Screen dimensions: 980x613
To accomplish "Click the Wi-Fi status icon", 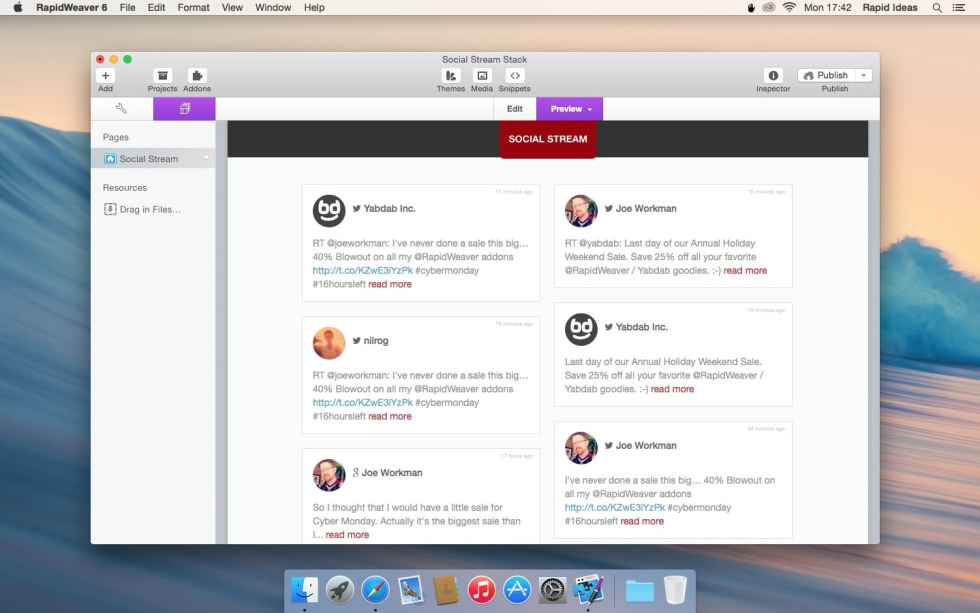I will point(789,7).
